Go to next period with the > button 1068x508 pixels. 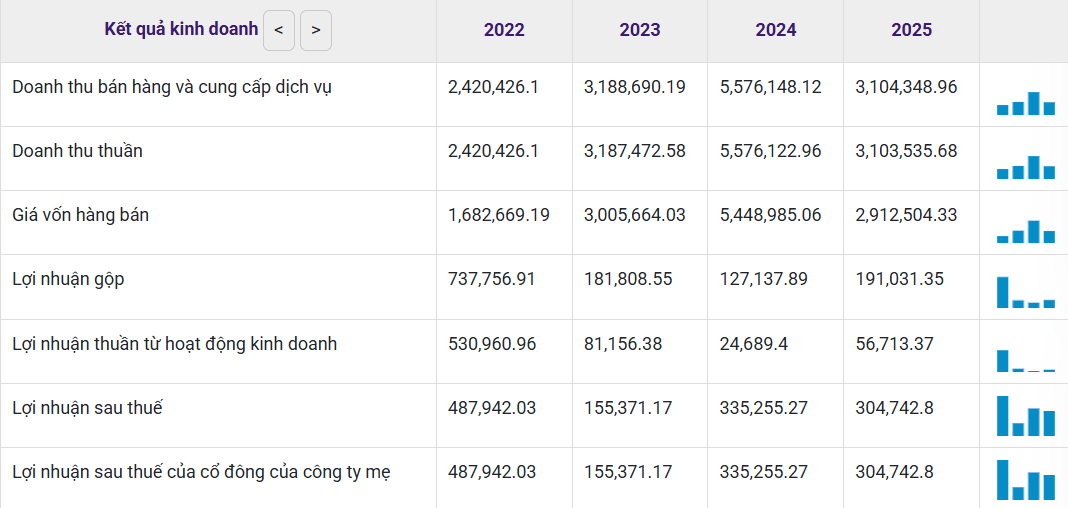pos(315,30)
